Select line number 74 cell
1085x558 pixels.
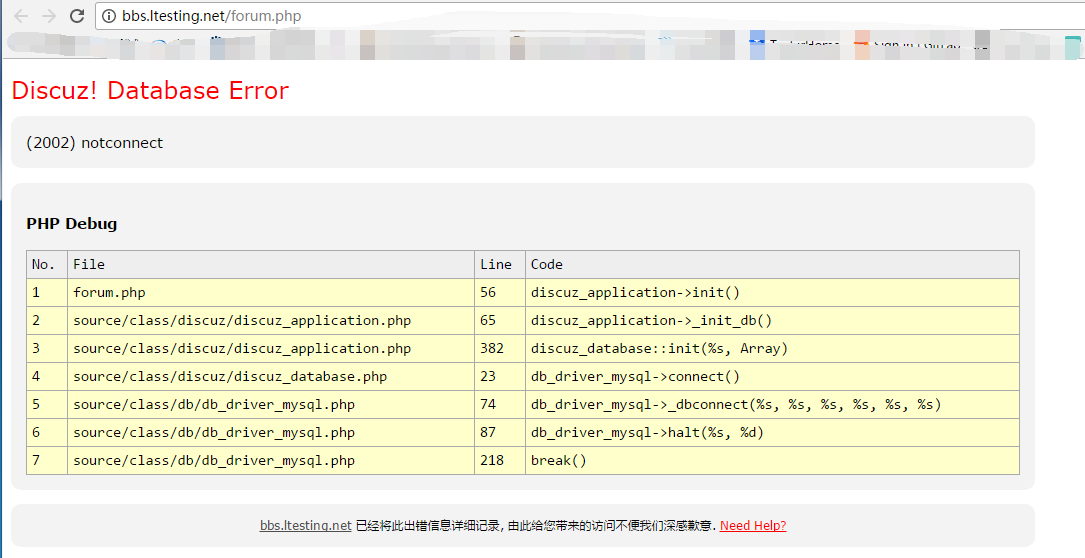pyautogui.click(x=500, y=404)
